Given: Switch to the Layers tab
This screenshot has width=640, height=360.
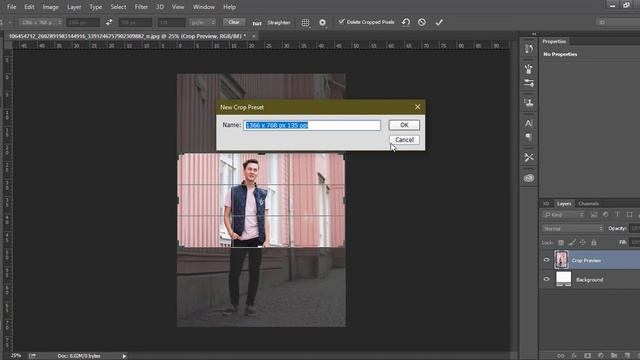Looking at the screenshot, I should [x=564, y=203].
